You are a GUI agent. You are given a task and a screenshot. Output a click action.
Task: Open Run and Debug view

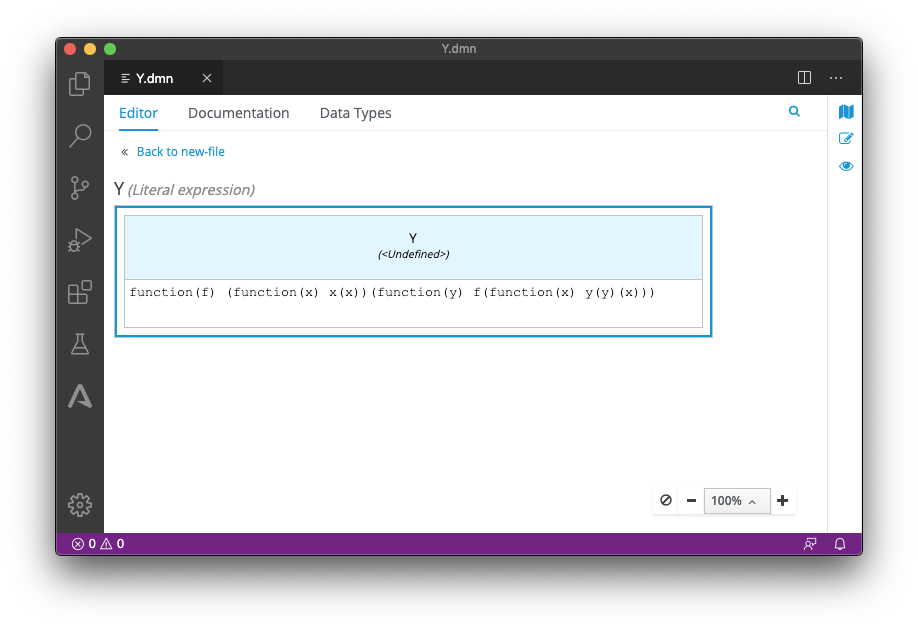(x=80, y=240)
